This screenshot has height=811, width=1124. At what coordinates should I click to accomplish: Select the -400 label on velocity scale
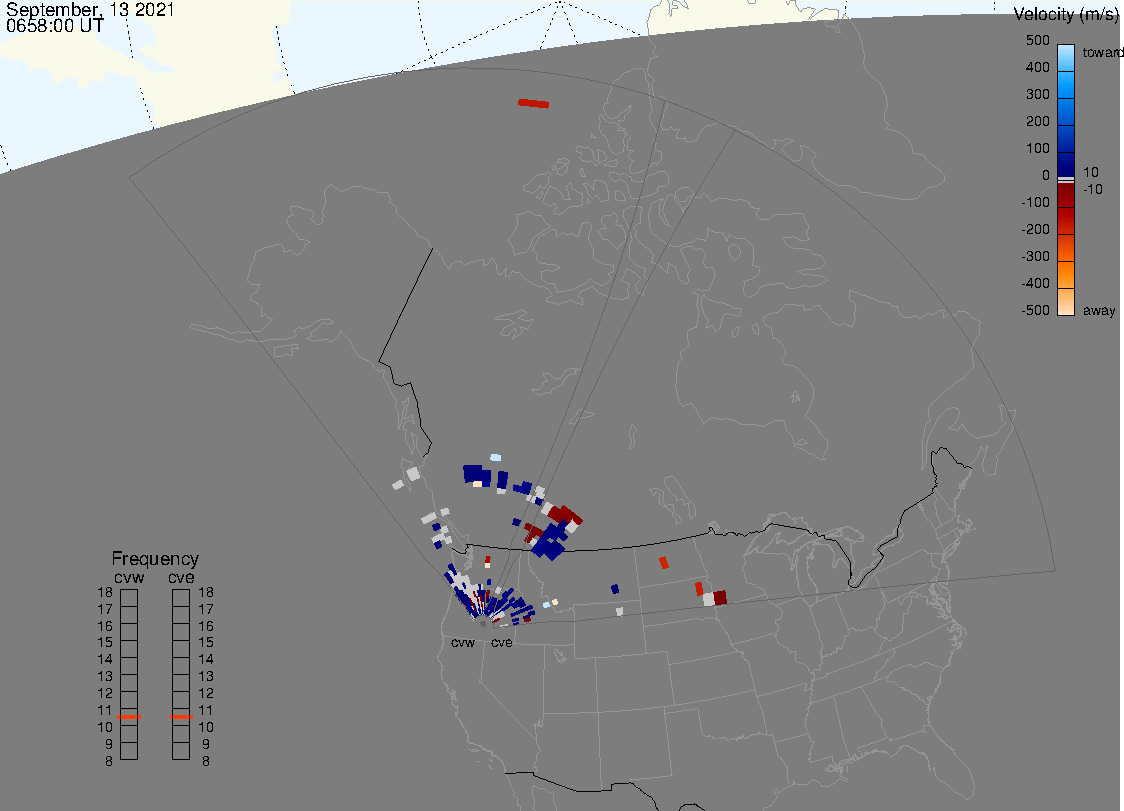(x=1035, y=283)
